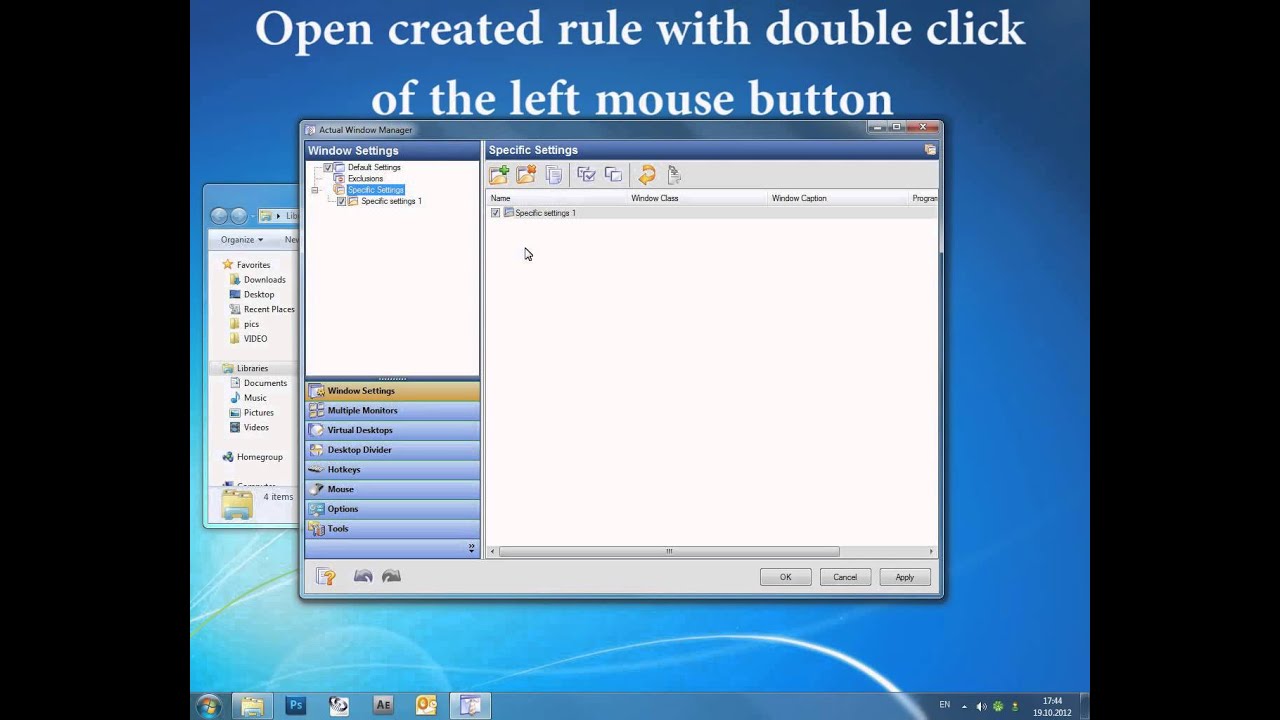Click the horizontal scrollbar left arrow
The height and width of the screenshot is (720, 1280).
click(x=492, y=551)
